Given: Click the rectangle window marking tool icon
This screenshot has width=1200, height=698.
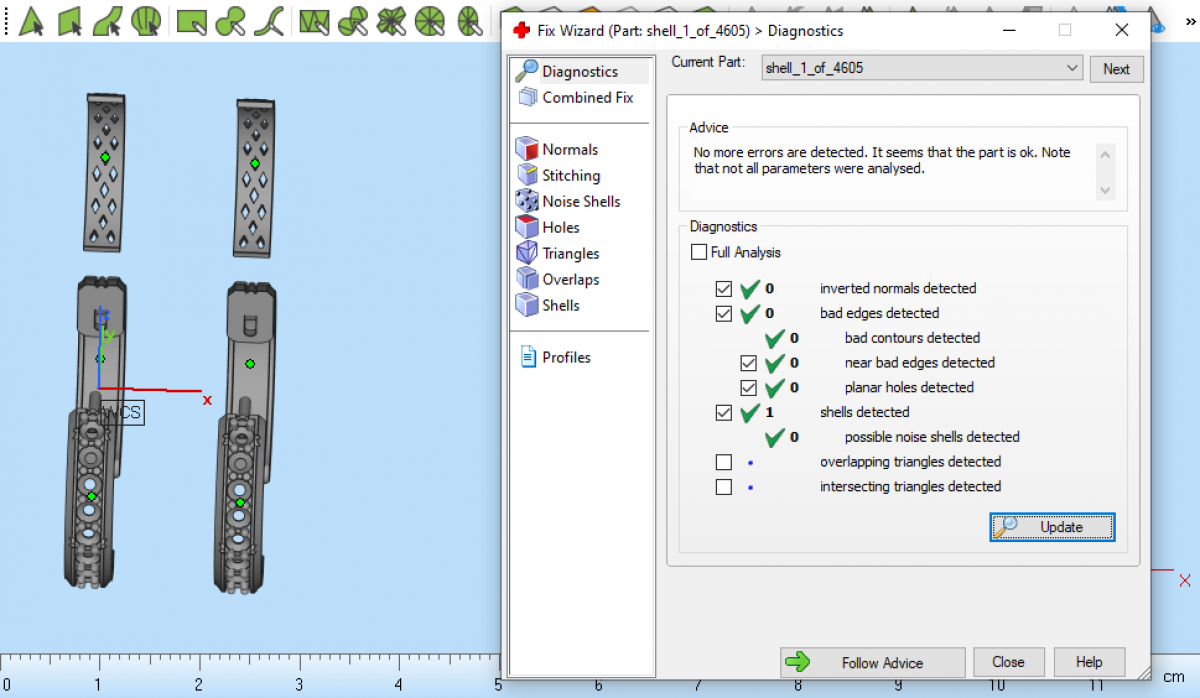Looking at the screenshot, I should point(191,20).
